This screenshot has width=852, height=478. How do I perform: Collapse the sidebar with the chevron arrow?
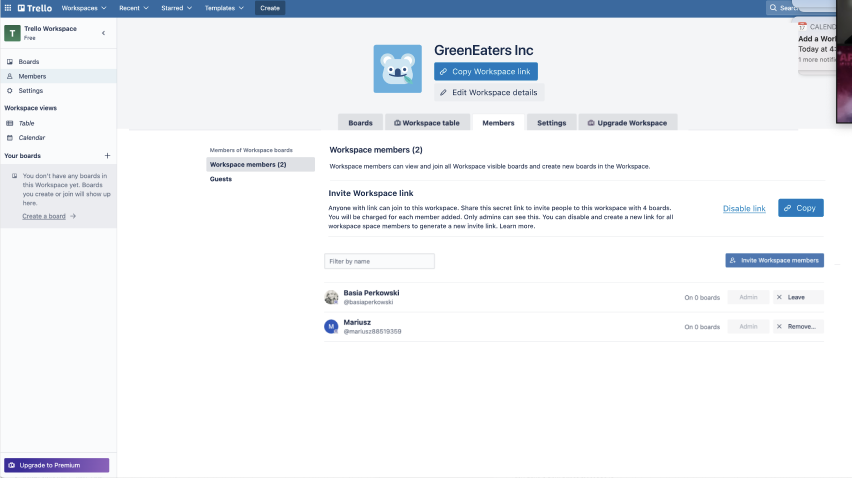(104, 33)
